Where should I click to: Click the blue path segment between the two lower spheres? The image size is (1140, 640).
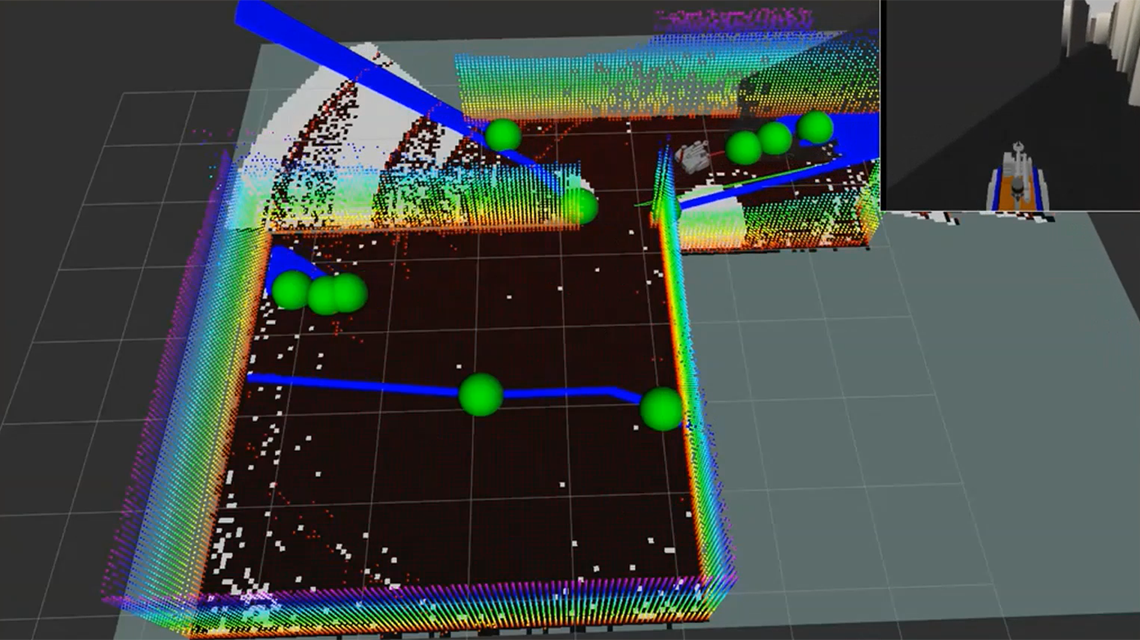pyautogui.click(x=570, y=392)
